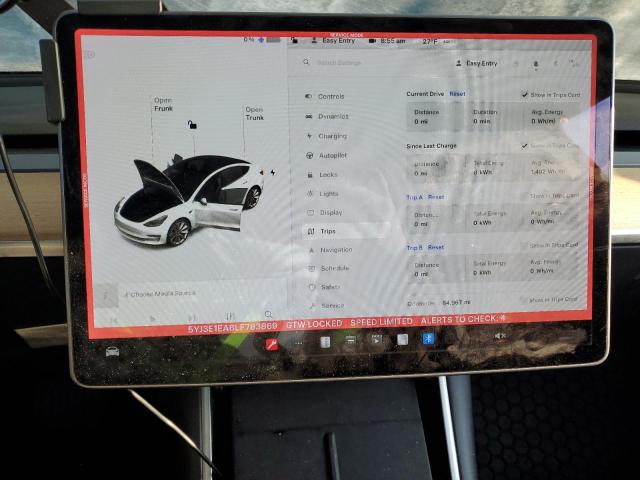
Task: Tap the play media button
Action: (x=153, y=319)
